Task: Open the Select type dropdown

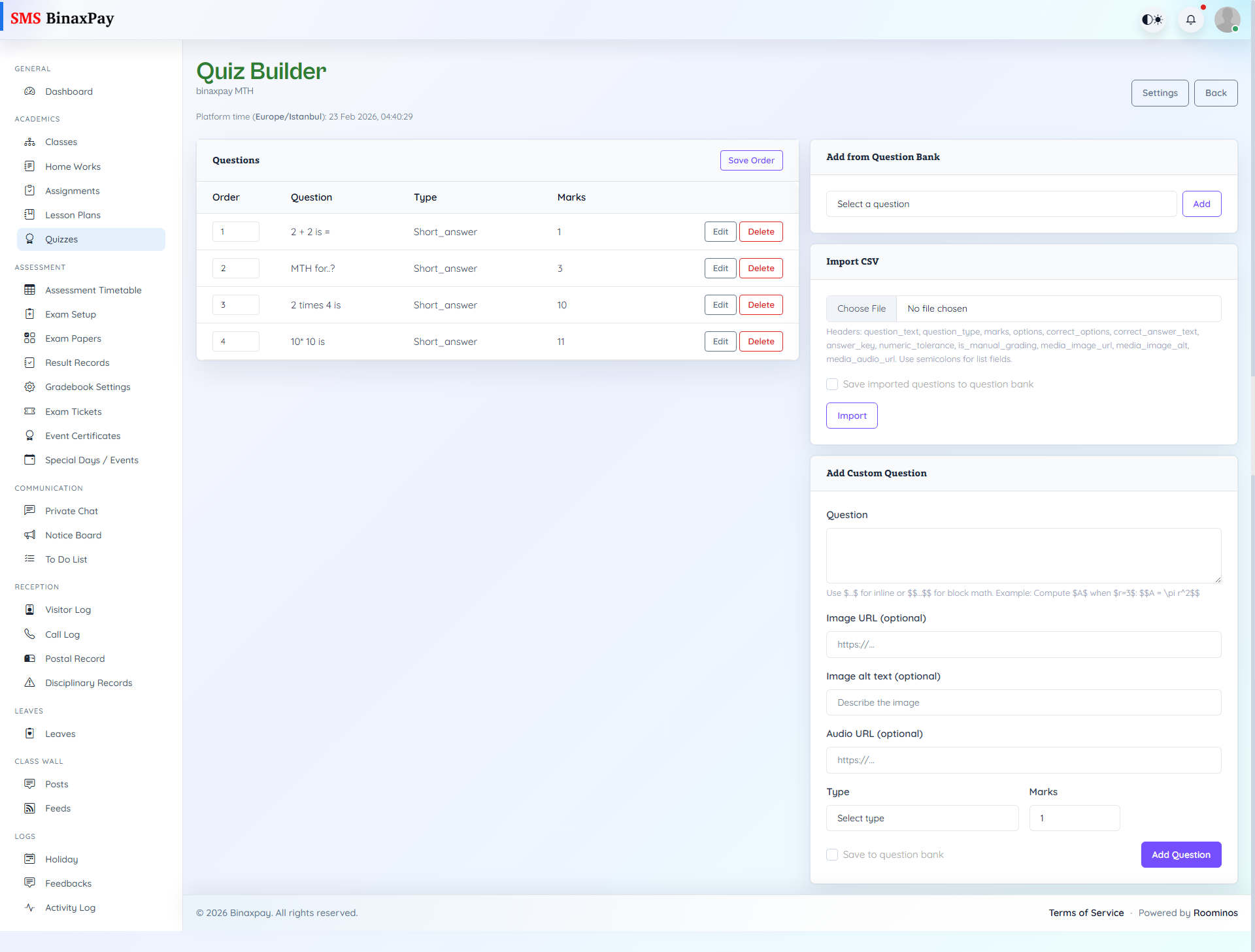Action: coord(922,817)
